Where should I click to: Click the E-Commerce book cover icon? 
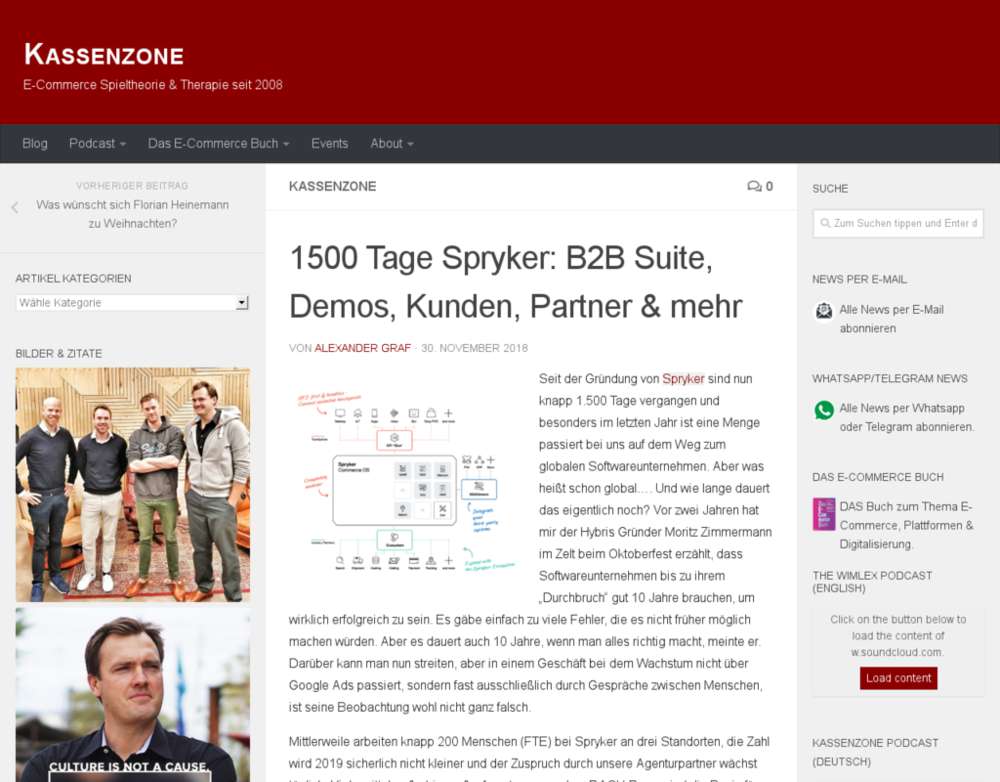click(824, 514)
